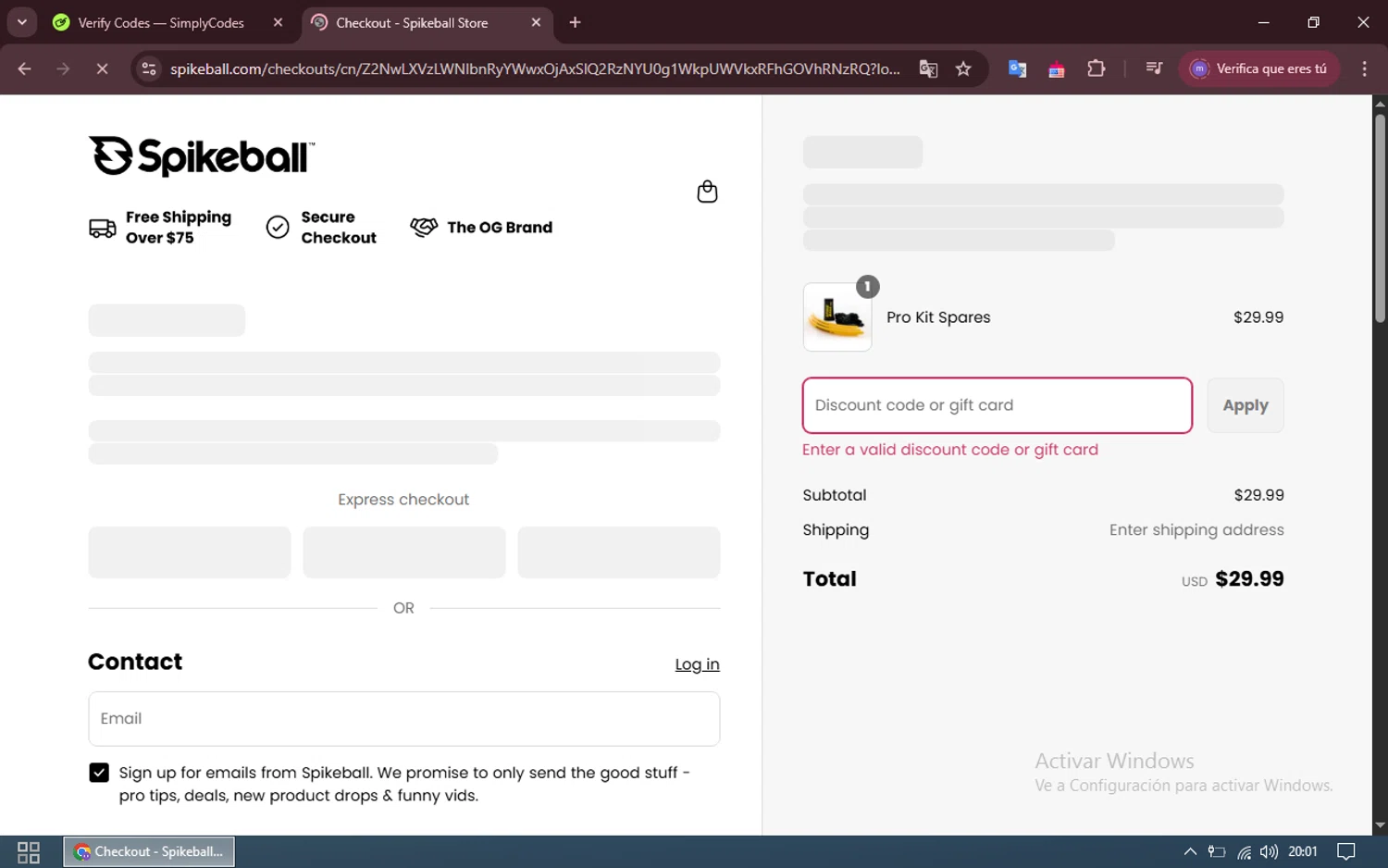Image resolution: width=1388 pixels, height=868 pixels.
Task: Go back to the previous page
Action: click(25, 68)
